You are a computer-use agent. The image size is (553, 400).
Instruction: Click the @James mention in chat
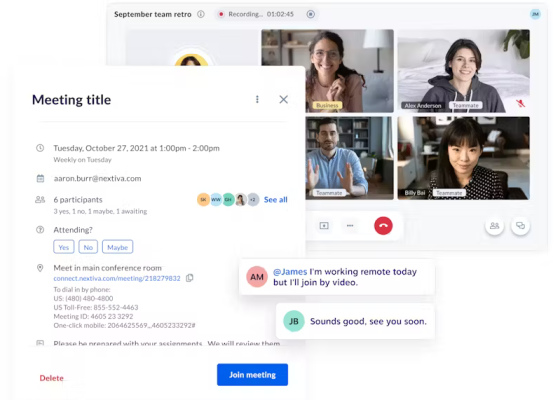click(290, 272)
